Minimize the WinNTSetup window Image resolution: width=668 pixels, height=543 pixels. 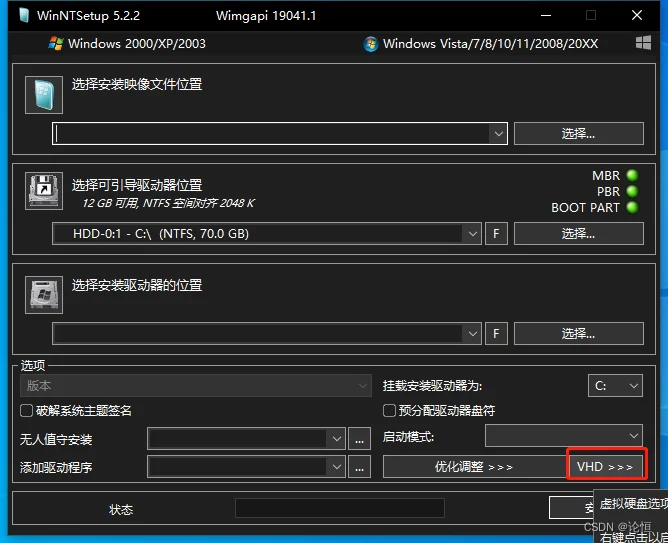546,15
